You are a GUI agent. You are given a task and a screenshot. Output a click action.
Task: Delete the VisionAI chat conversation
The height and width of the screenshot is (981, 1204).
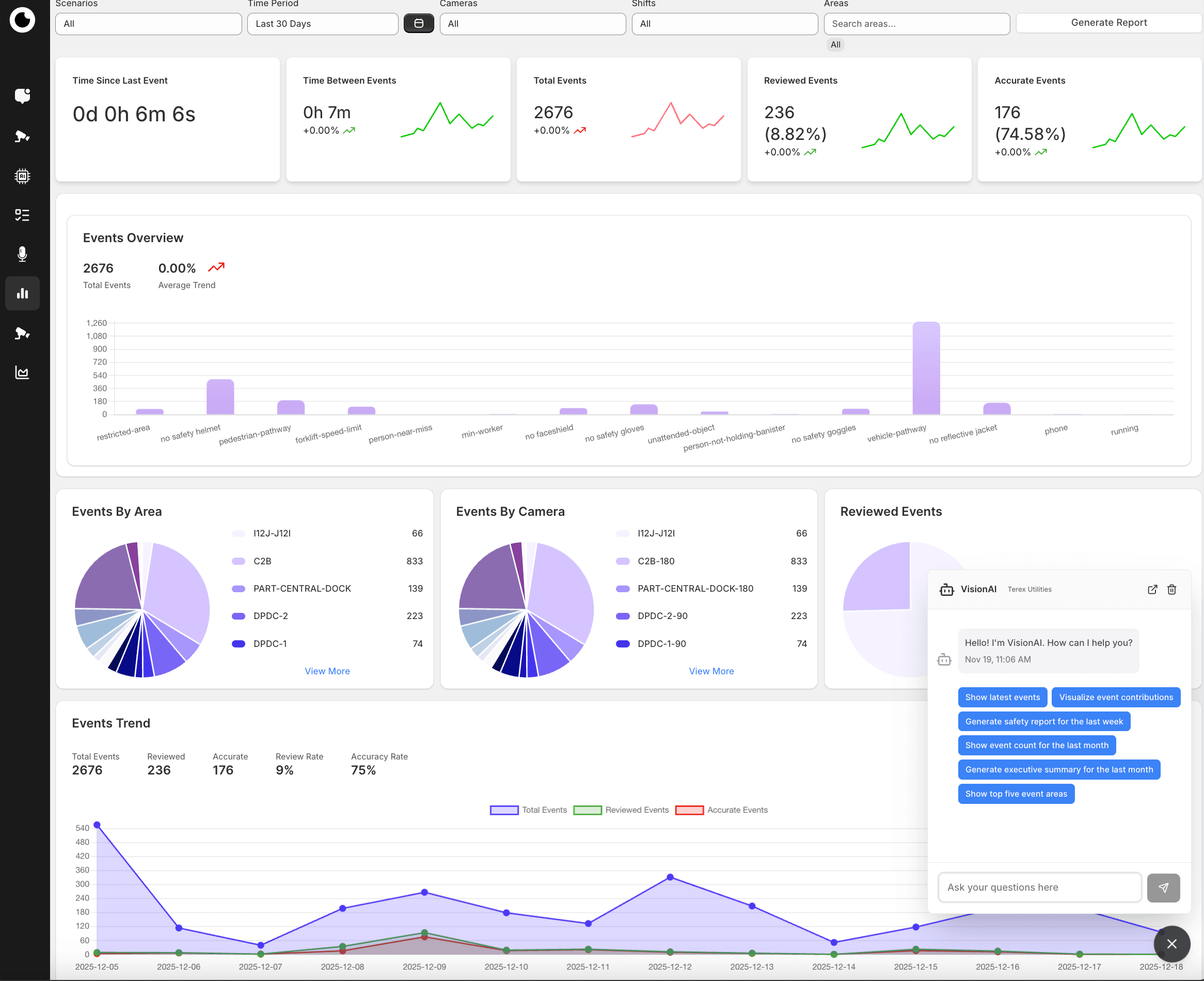[1171, 590]
